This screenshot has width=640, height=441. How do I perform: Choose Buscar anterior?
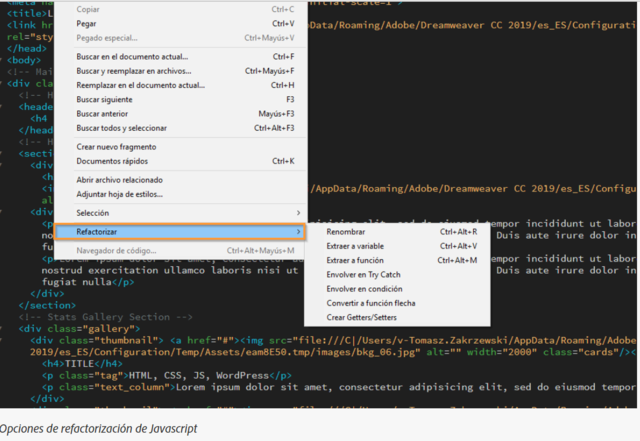click(181, 114)
